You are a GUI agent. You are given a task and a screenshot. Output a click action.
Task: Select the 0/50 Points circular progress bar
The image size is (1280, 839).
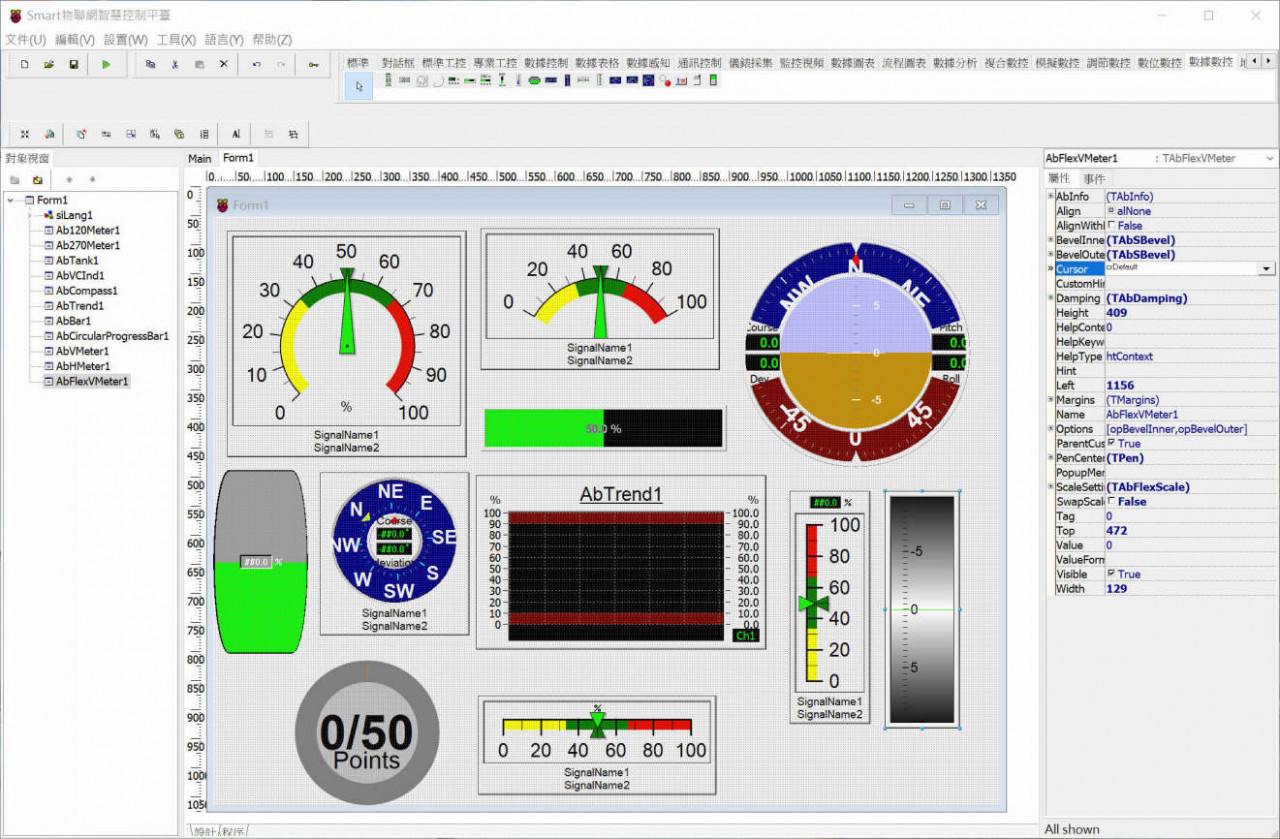pos(367,733)
